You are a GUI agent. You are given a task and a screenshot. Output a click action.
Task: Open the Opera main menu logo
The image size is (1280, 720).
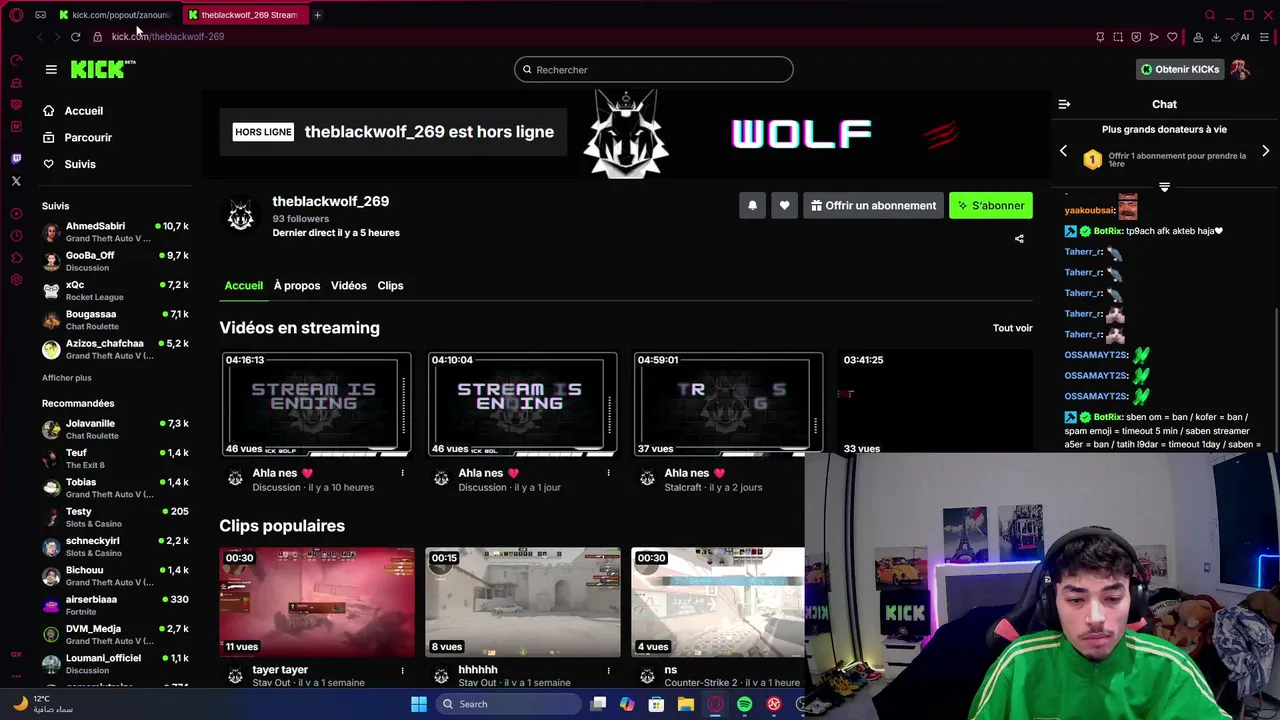pyautogui.click(x=16, y=15)
